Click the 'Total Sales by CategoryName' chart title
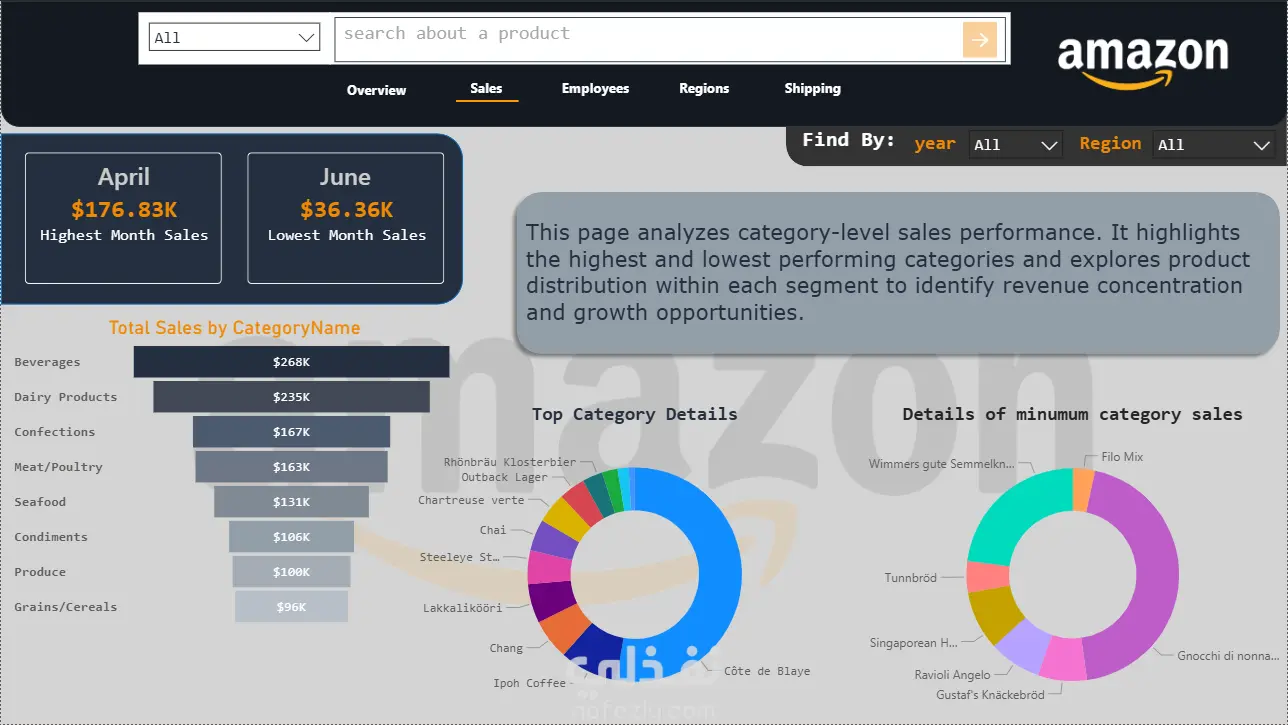Viewport: 1288px width, 725px height. click(234, 328)
